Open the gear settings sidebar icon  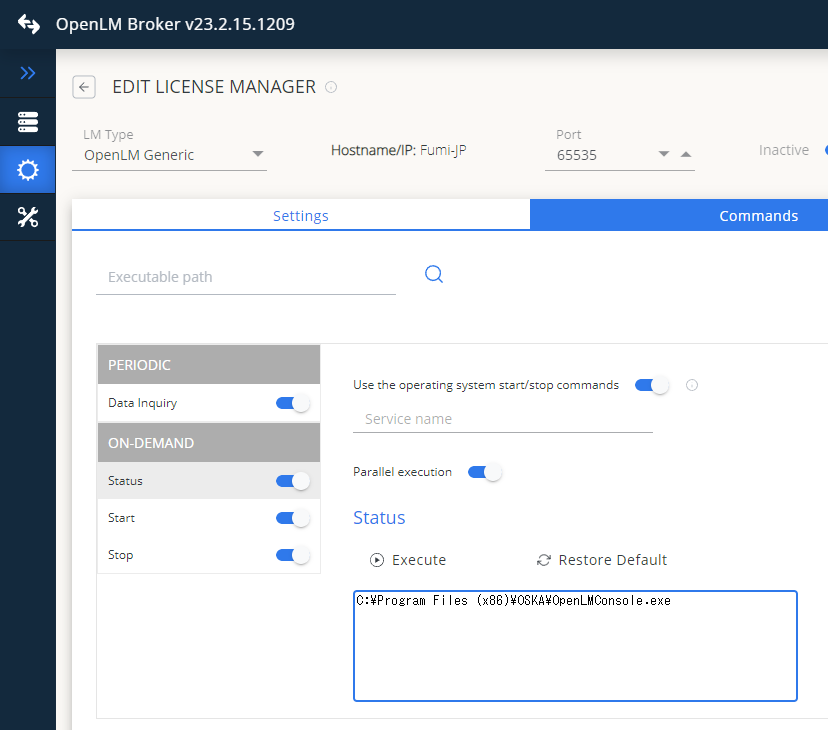[28, 171]
